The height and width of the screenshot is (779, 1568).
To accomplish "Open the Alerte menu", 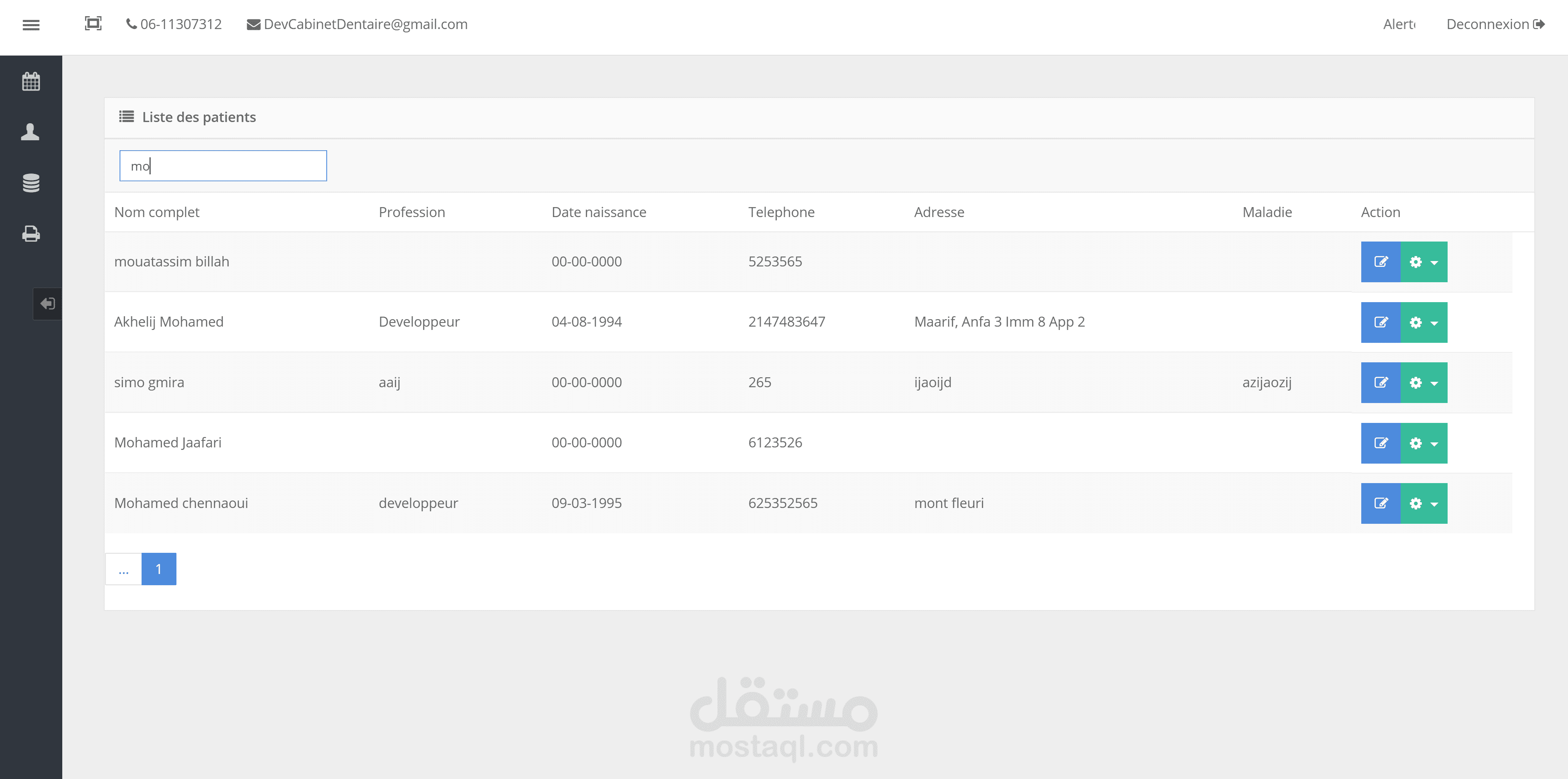I will click(1399, 24).
